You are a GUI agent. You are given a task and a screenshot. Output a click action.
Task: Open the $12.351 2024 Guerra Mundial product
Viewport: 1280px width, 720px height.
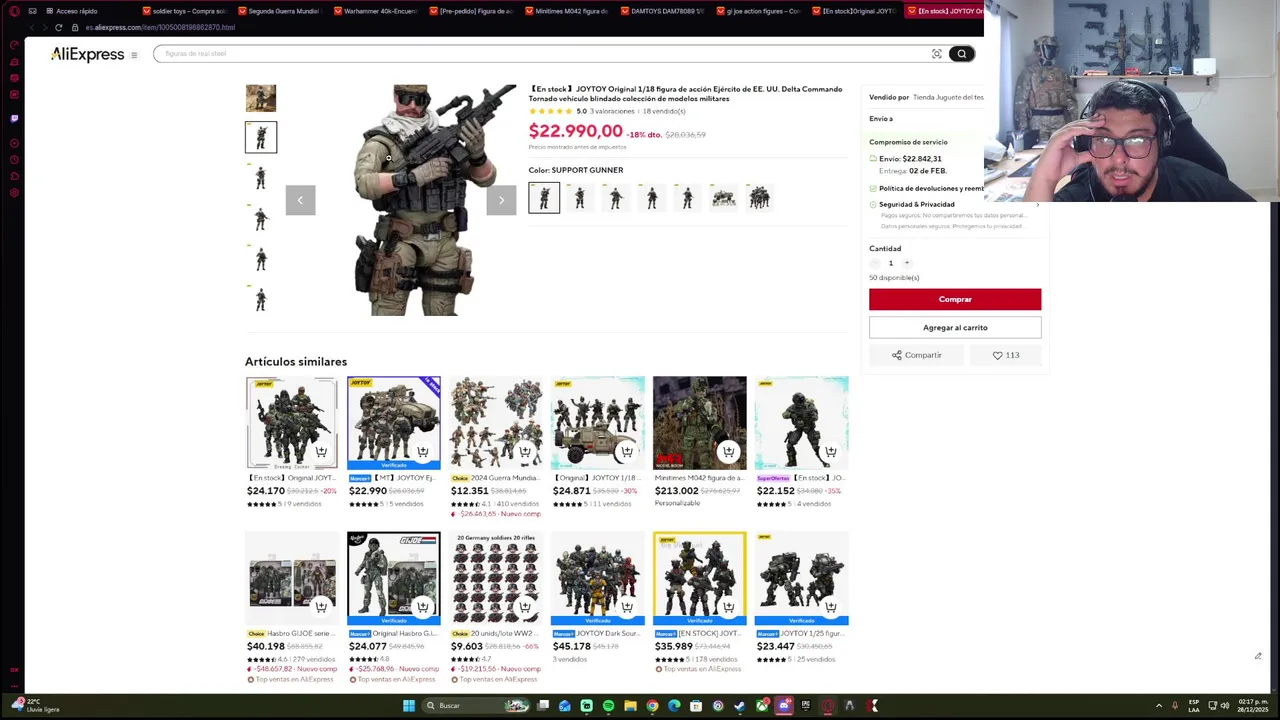coord(496,423)
